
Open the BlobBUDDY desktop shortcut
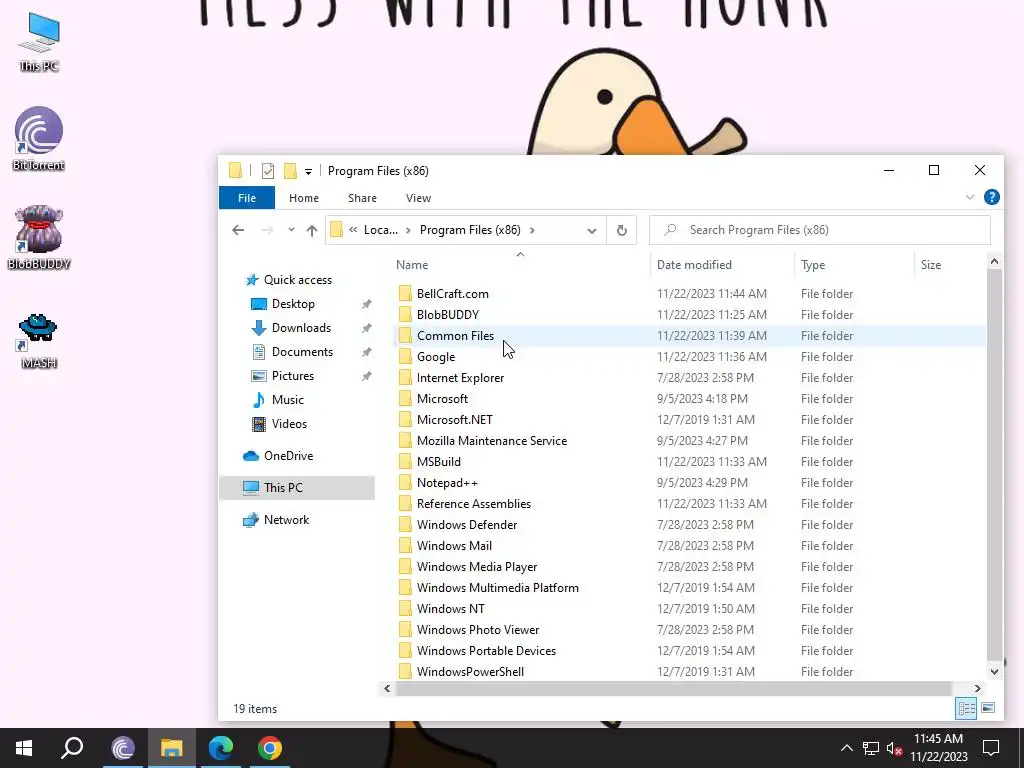click(x=39, y=238)
